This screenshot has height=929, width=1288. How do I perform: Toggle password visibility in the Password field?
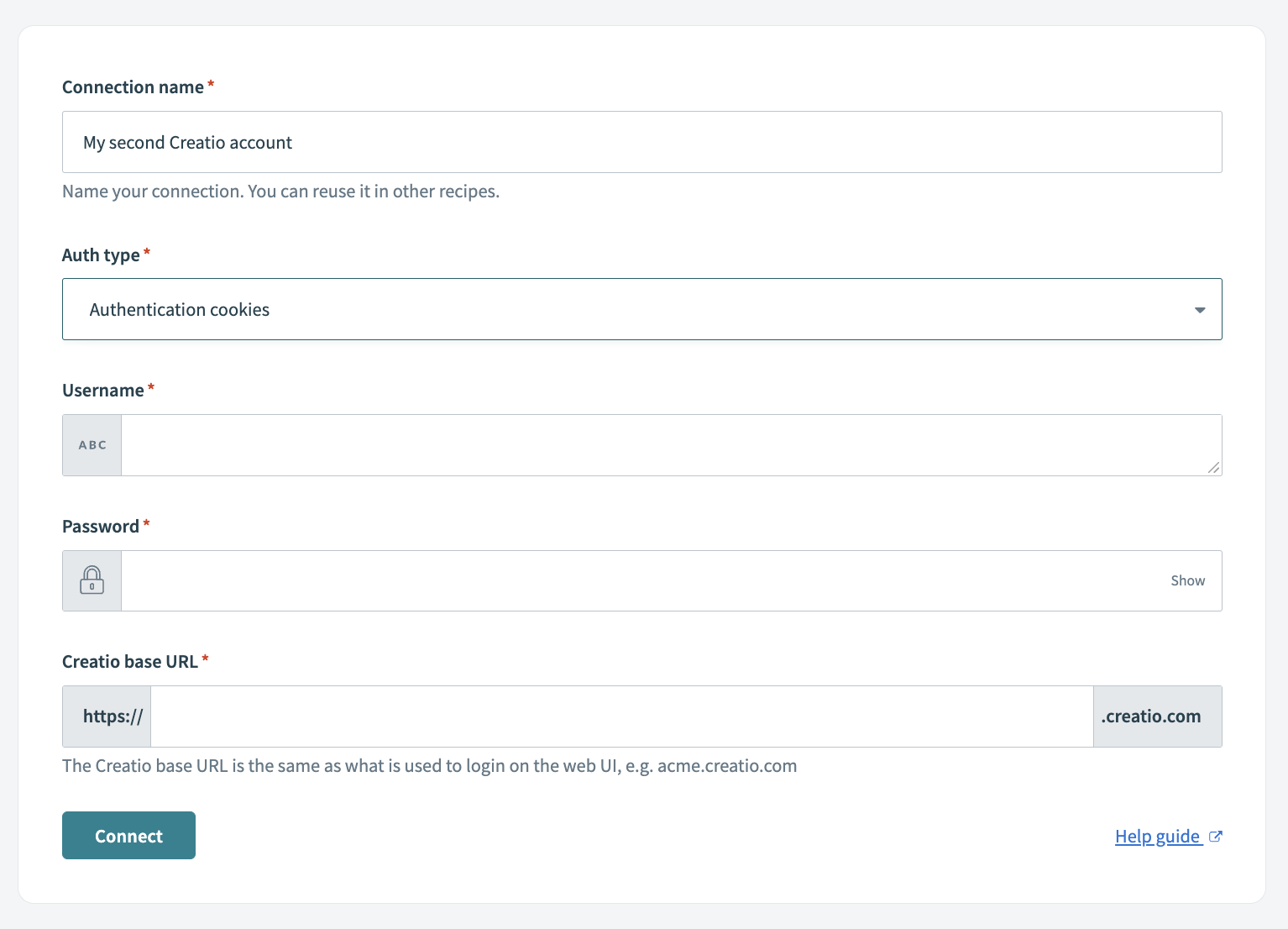(x=1187, y=580)
